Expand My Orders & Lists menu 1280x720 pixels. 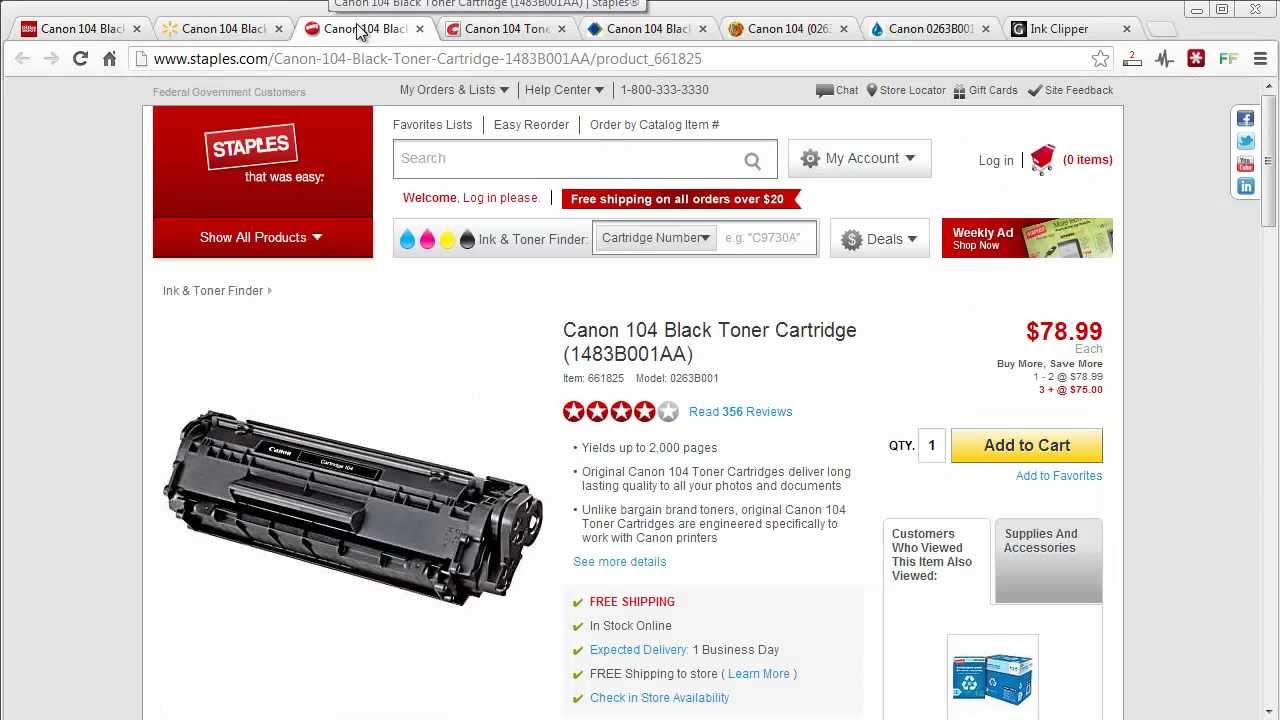[x=454, y=90]
